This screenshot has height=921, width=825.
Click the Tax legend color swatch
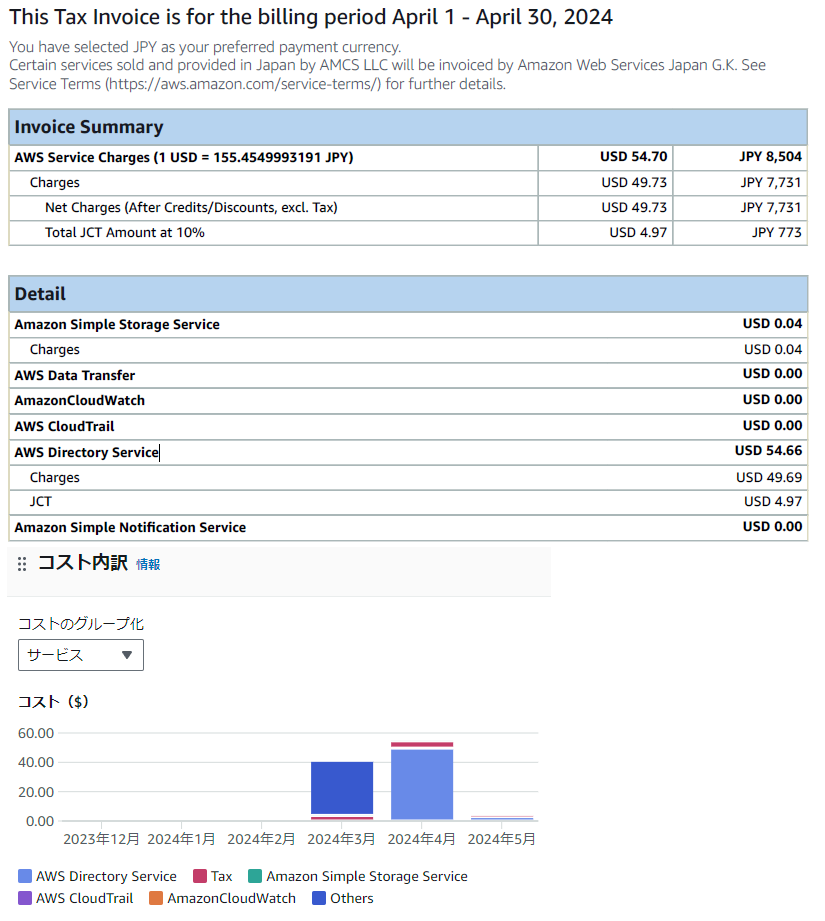click(x=200, y=877)
